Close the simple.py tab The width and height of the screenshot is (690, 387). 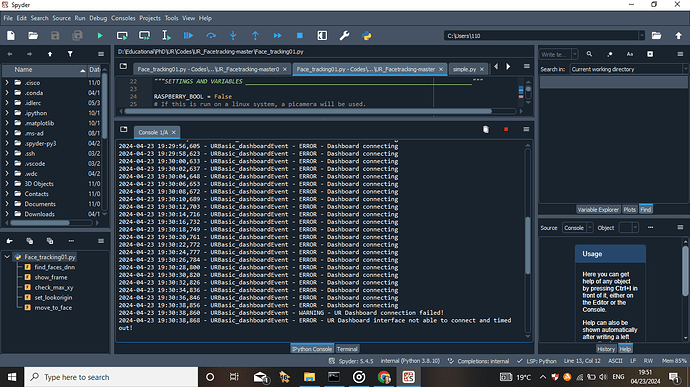[x=482, y=69]
